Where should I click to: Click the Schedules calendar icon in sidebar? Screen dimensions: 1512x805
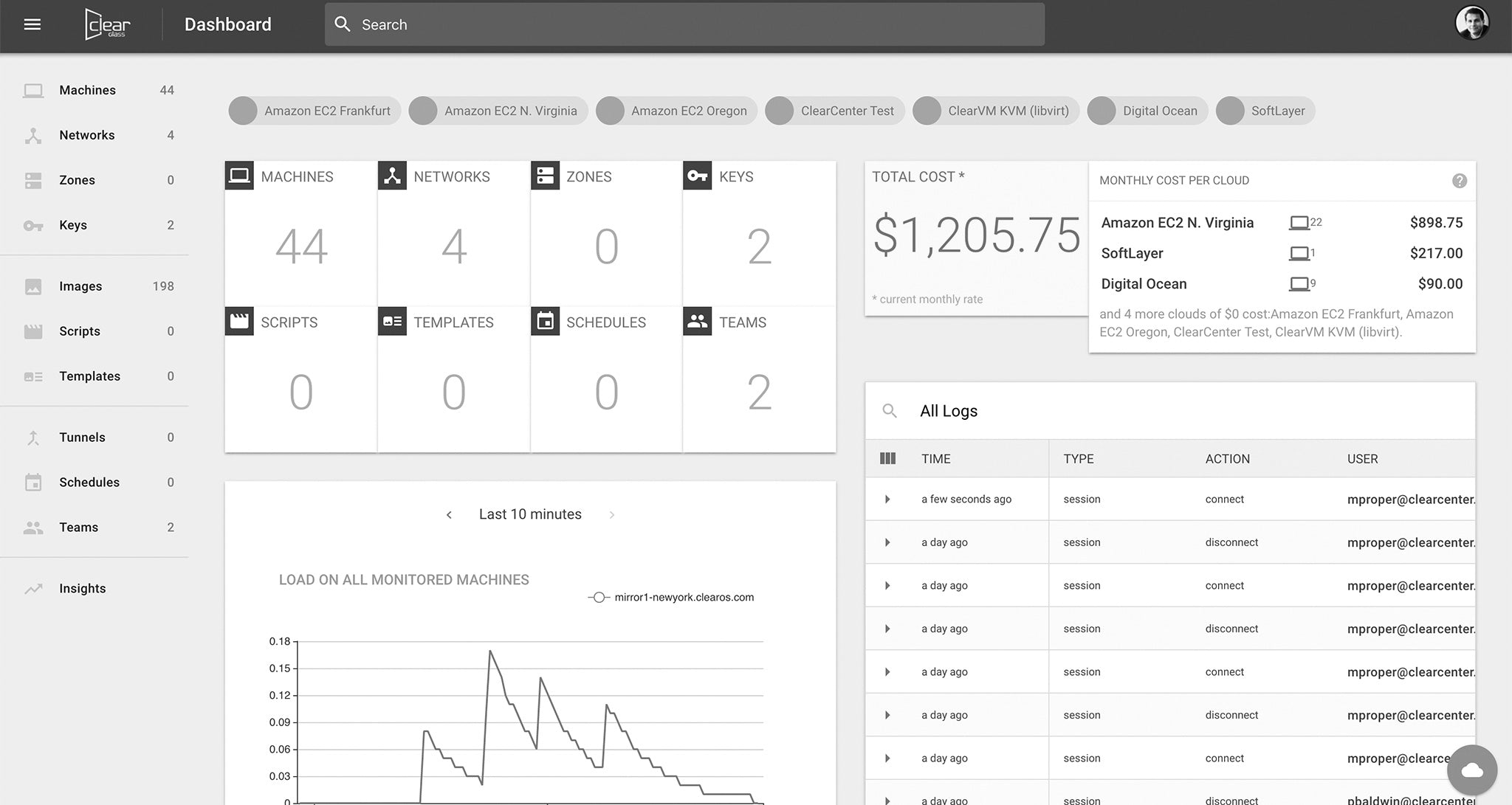pos(33,483)
